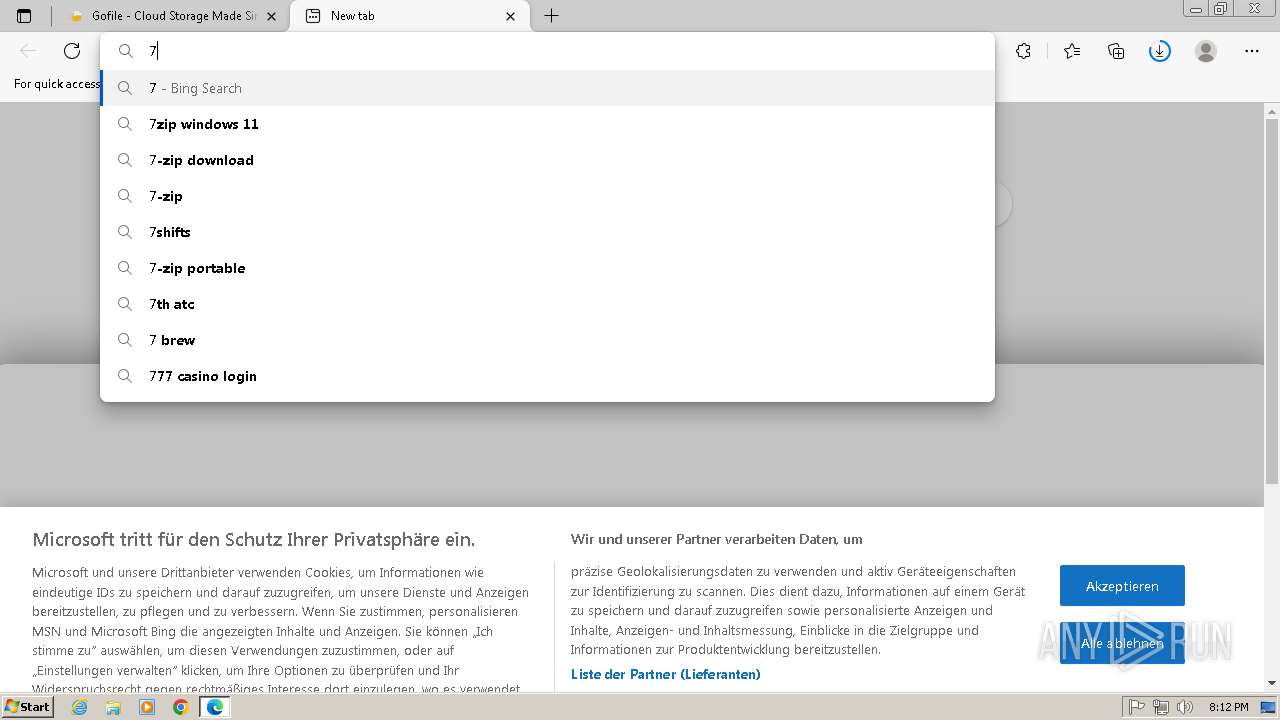
Task: Choose the '7 brew' suggestion
Action: coord(547,340)
